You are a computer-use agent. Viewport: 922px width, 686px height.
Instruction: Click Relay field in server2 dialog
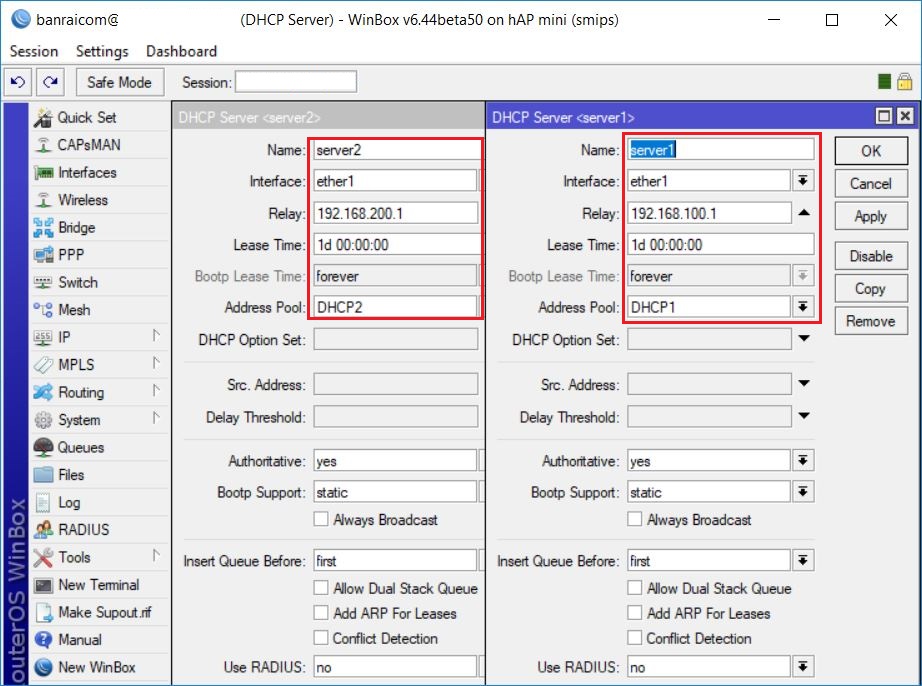(x=396, y=213)
